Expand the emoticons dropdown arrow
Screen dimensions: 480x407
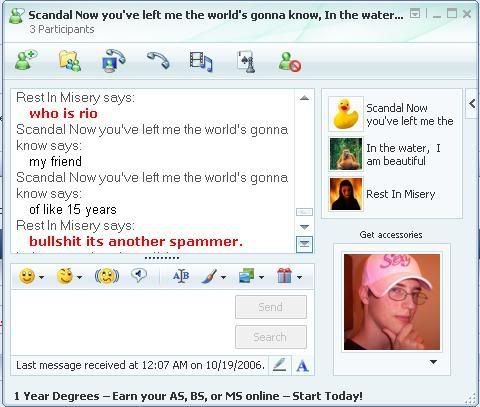click(41, 277)
